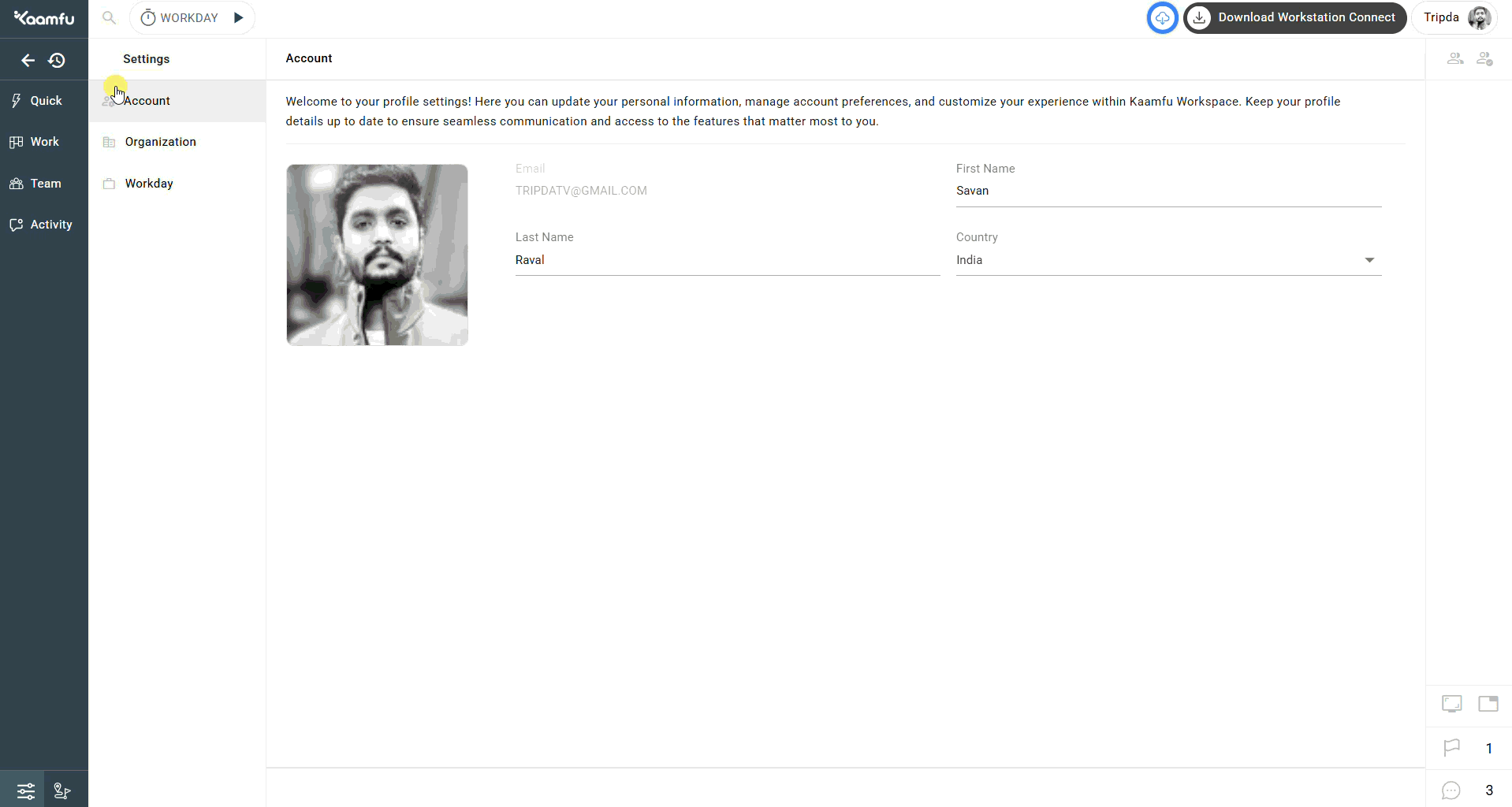The image size is (1512, 807).
Task: Click the back arrow icon
Action: point(28,60)
